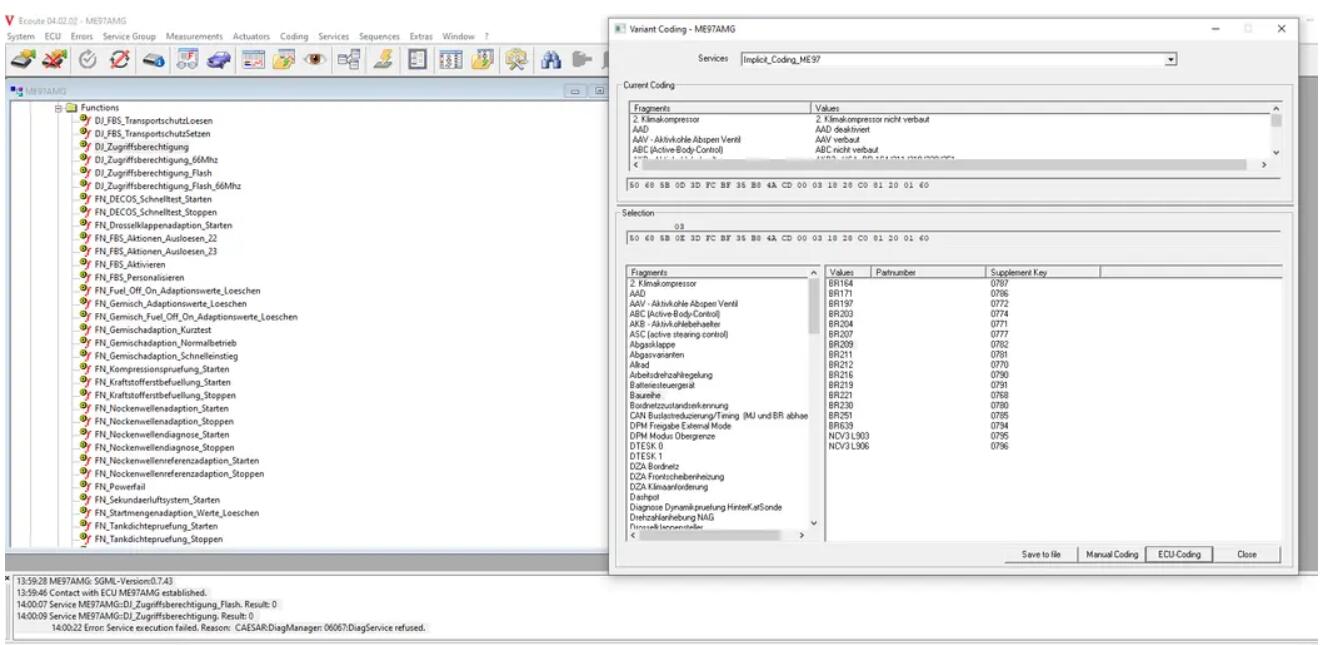The height and width of the screenshot is (645, 1326).
Task: Open the Measurements menu
Action: pos(195,36)
